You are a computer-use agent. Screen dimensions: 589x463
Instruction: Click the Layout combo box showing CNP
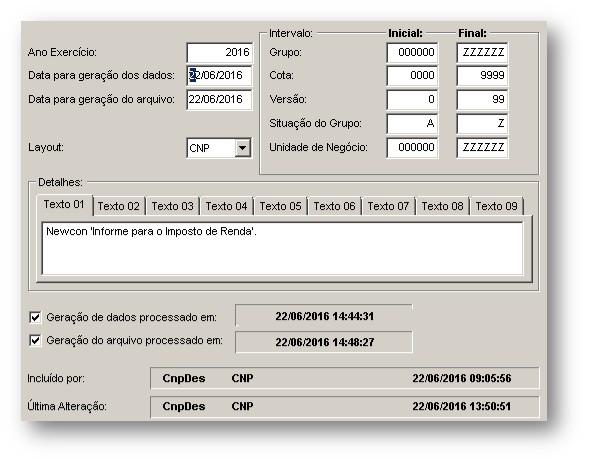pos(219,148)
